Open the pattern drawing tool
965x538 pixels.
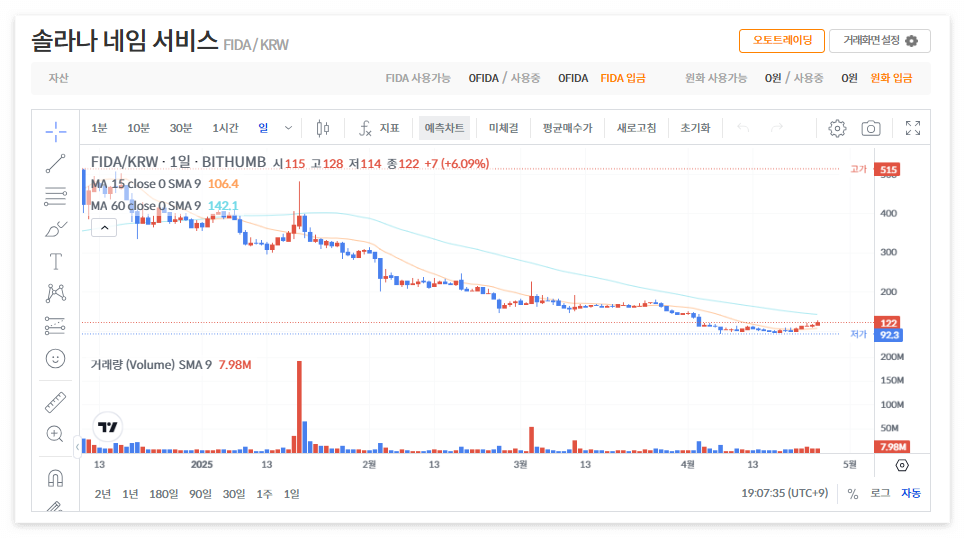point(55,293)
